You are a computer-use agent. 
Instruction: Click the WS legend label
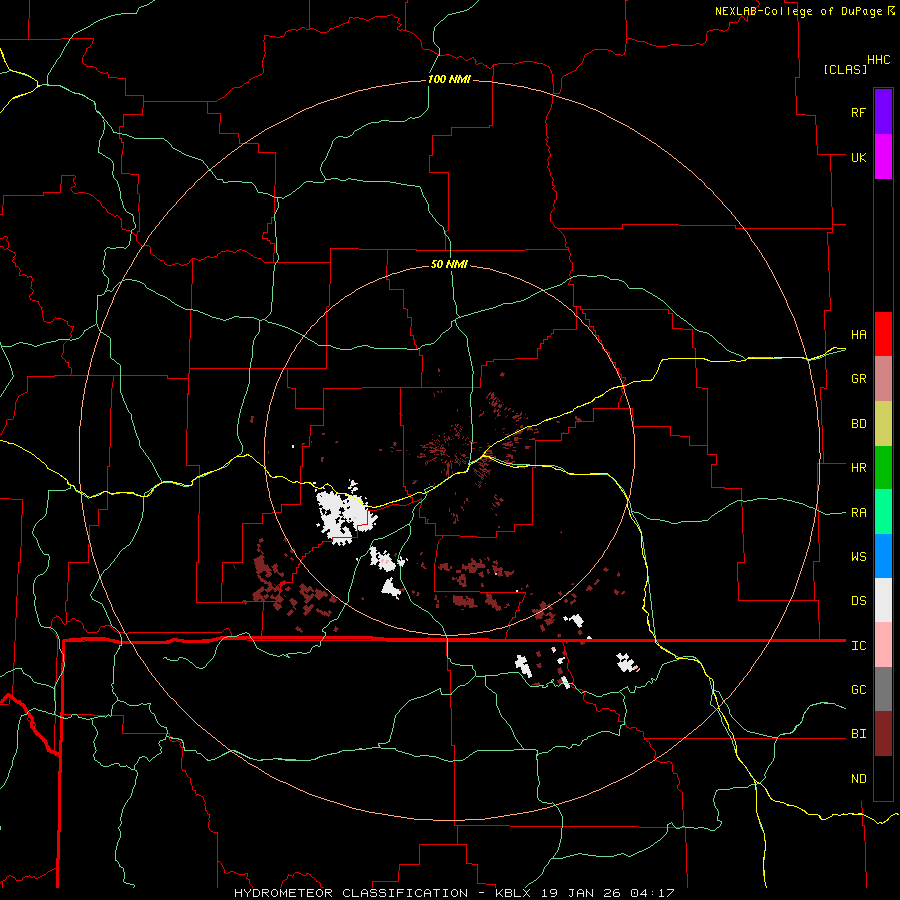(x=858, y=557)
